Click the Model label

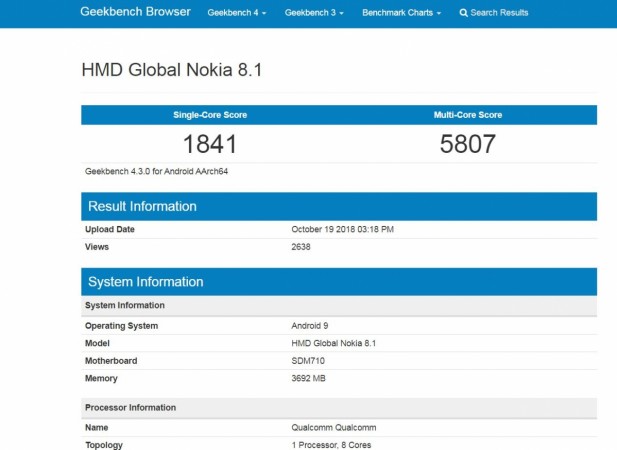tap(97, 343)
